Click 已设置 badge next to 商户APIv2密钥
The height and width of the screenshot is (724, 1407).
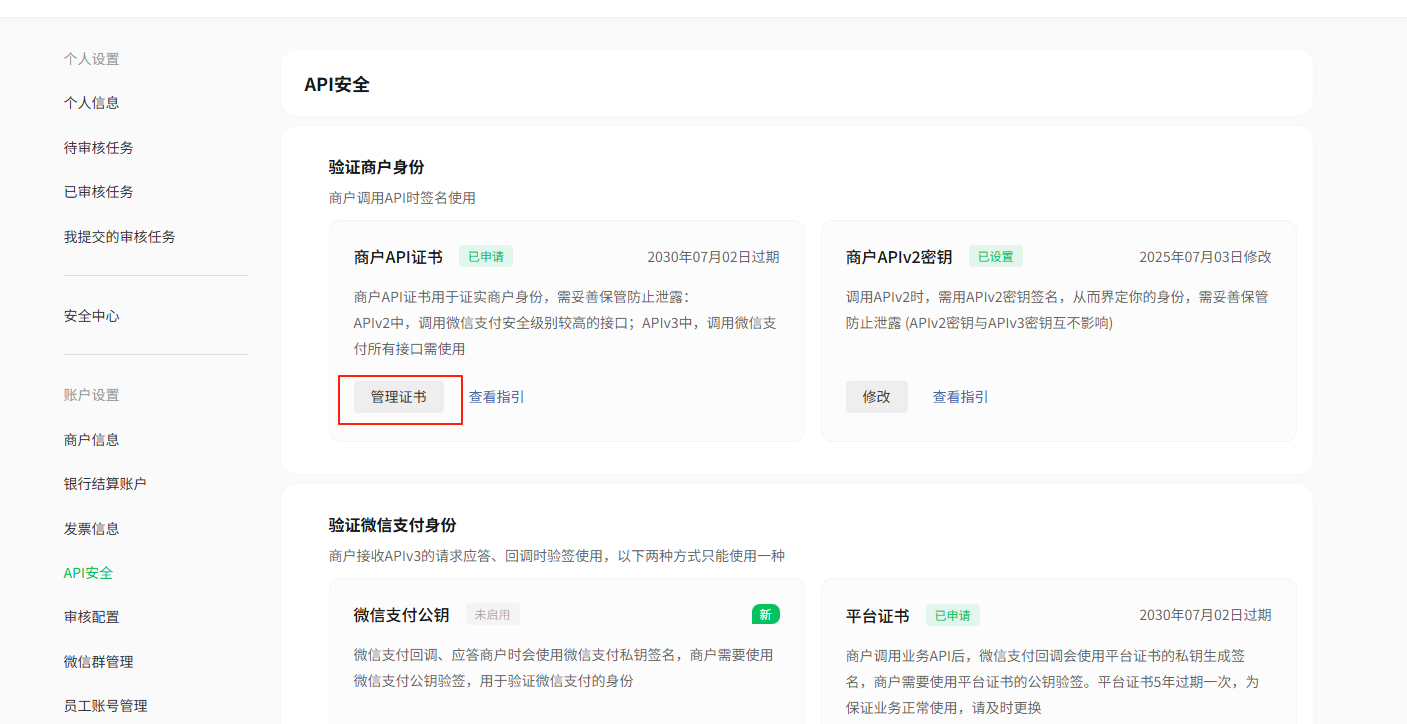[x=995, y=256]
